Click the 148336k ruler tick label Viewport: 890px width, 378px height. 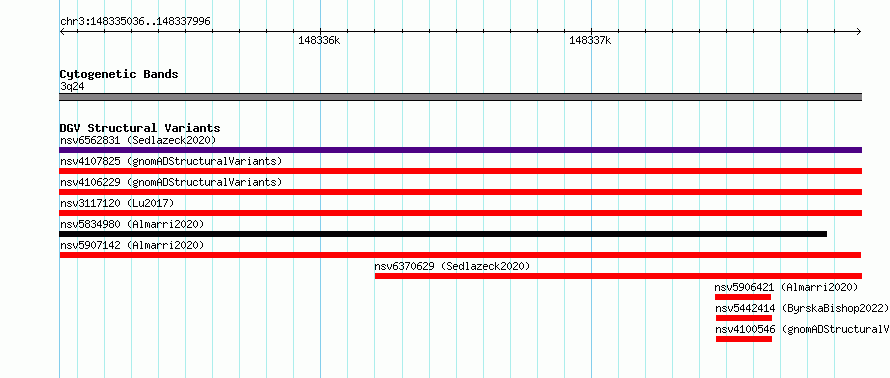click(x=319, y=40)
